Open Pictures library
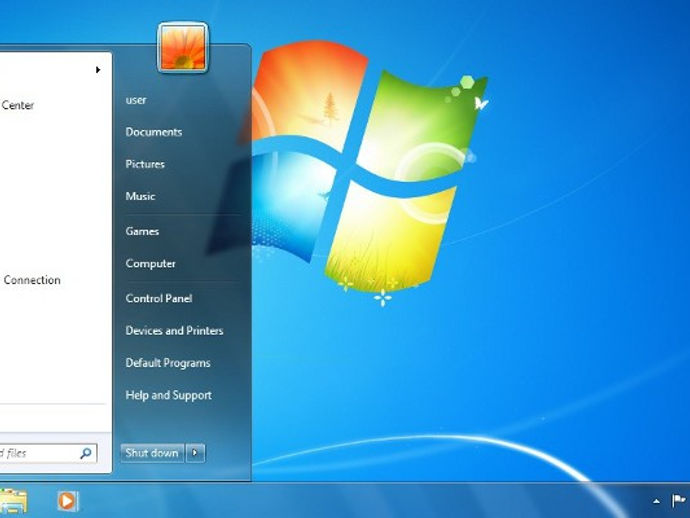The height and width of the screenshot is (518, 690). tap(145, 164)
